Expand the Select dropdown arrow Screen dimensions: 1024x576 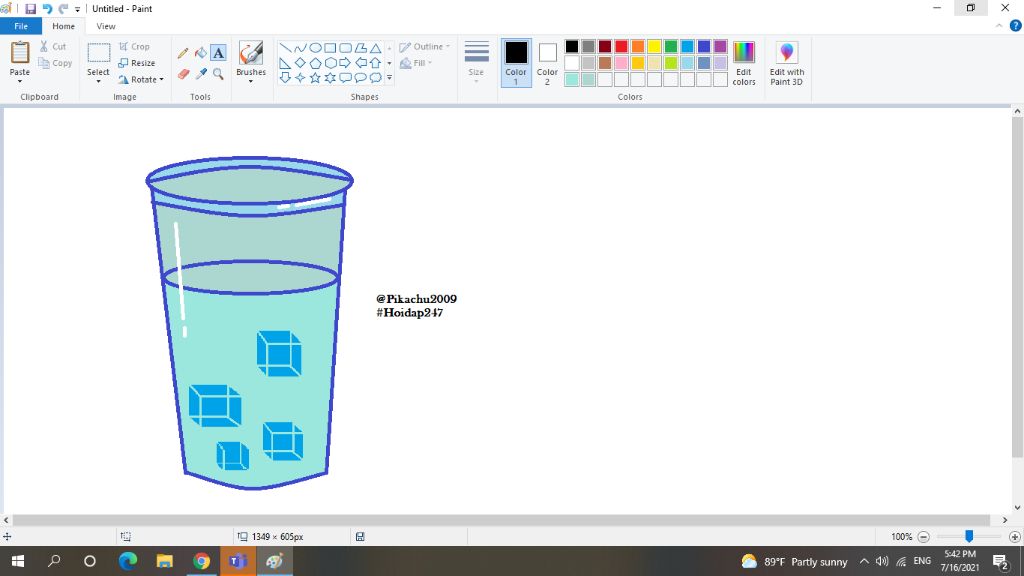(99, 82)
